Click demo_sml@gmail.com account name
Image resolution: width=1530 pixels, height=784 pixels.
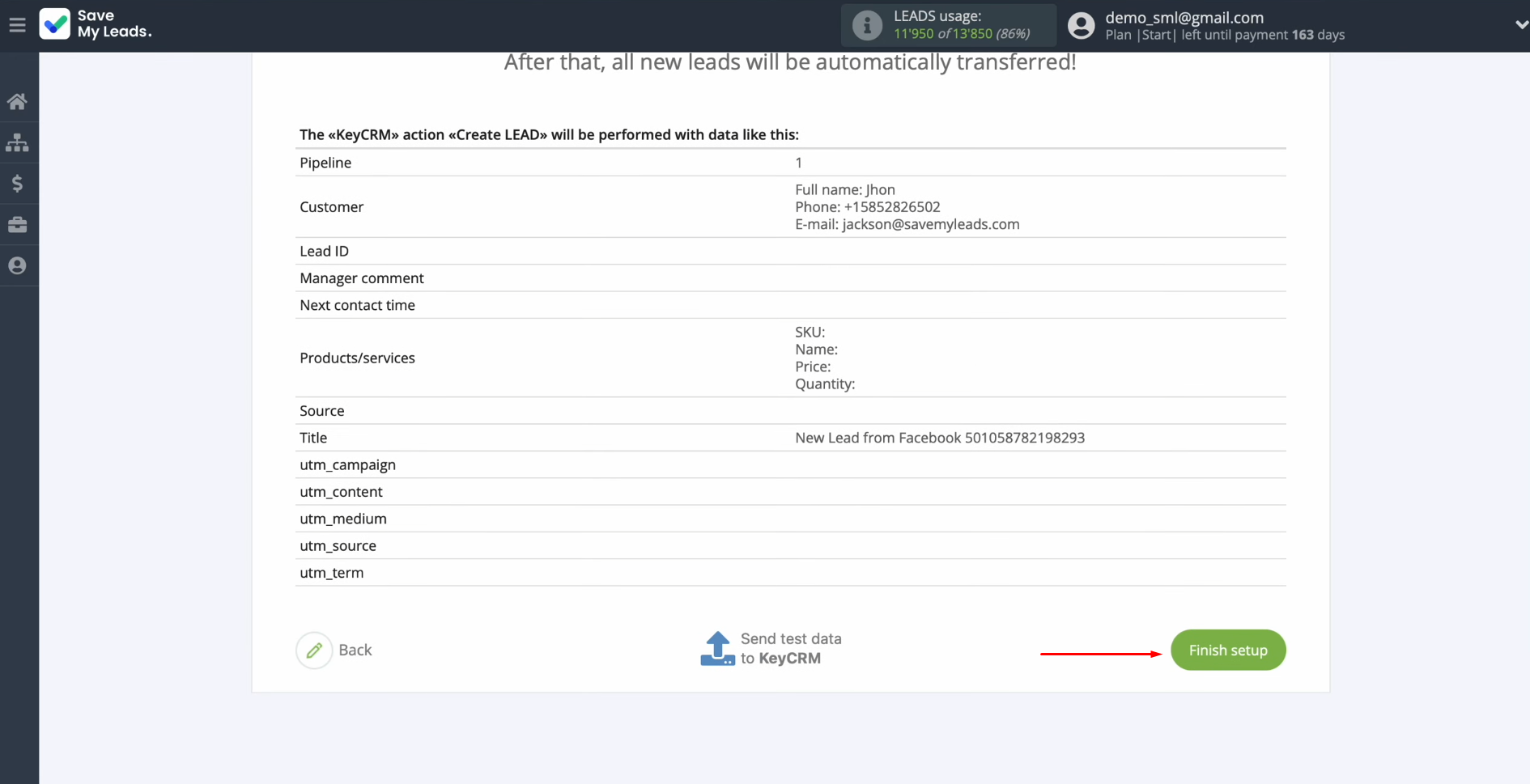pos(1184,17)
